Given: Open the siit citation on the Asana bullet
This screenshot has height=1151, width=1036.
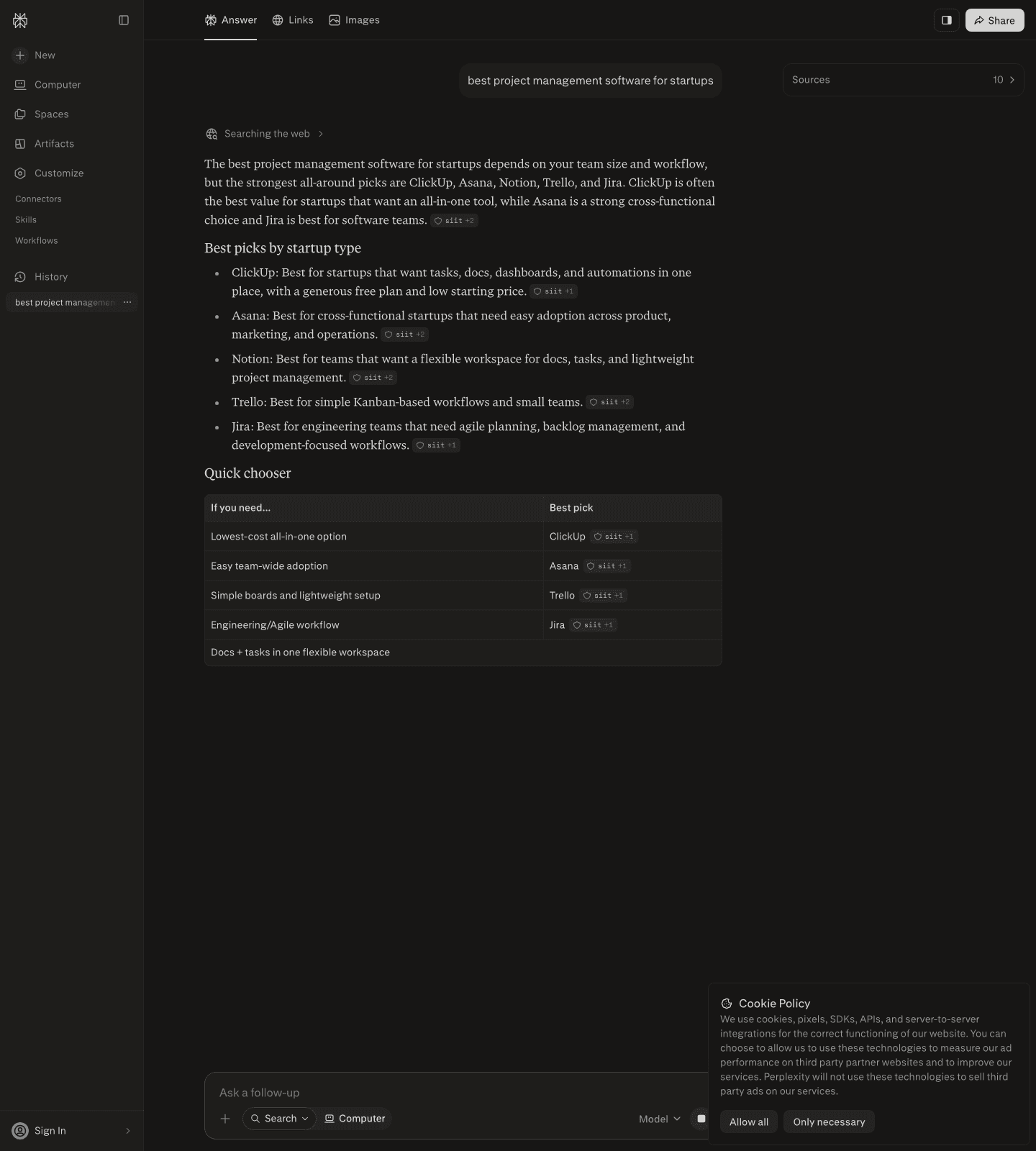Looking at the screenshot, I should [404, 335].
